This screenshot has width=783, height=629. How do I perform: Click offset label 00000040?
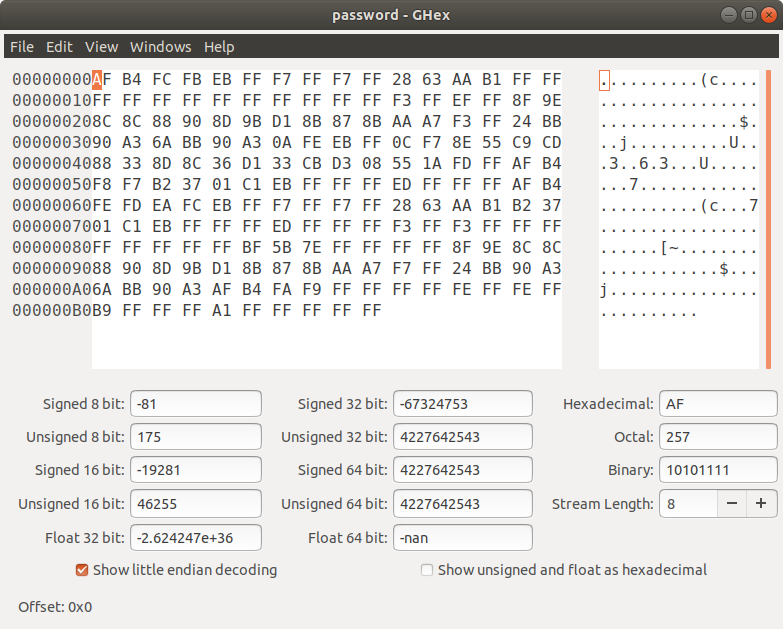pyautogui.click(x=52, y=163)
